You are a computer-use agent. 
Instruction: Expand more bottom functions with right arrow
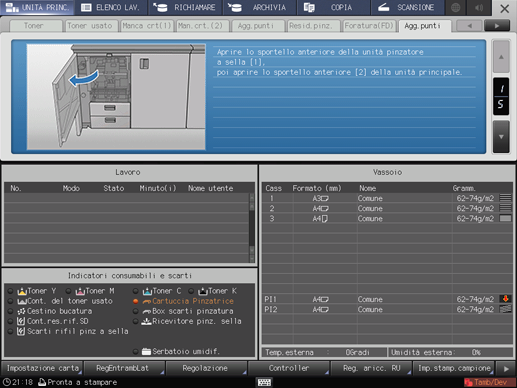click(506, 369)
